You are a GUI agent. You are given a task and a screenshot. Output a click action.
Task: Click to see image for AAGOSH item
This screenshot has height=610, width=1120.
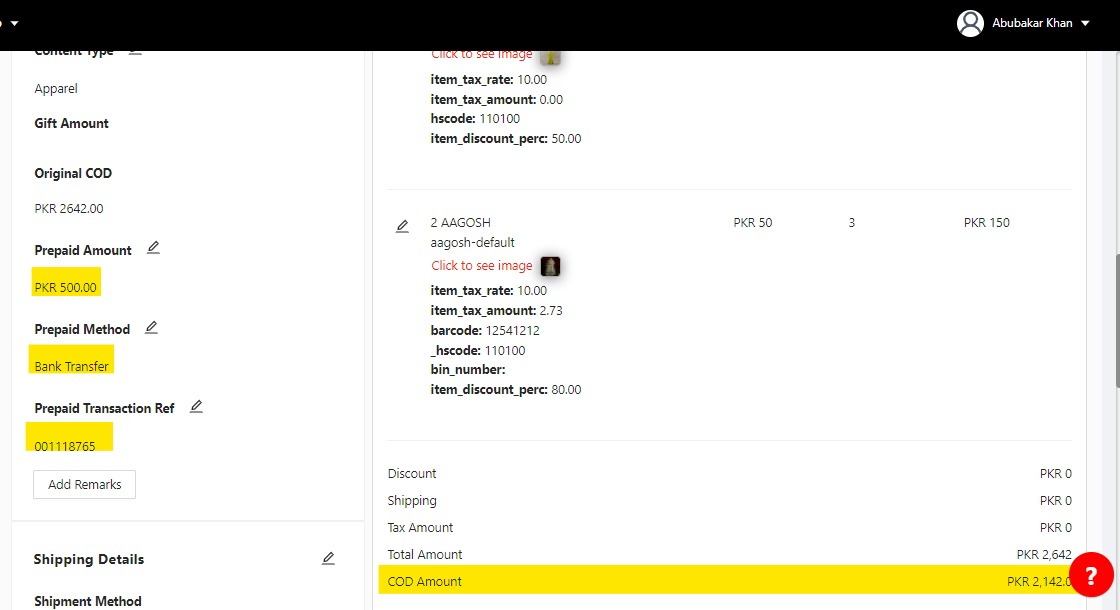tap(481, 266)
